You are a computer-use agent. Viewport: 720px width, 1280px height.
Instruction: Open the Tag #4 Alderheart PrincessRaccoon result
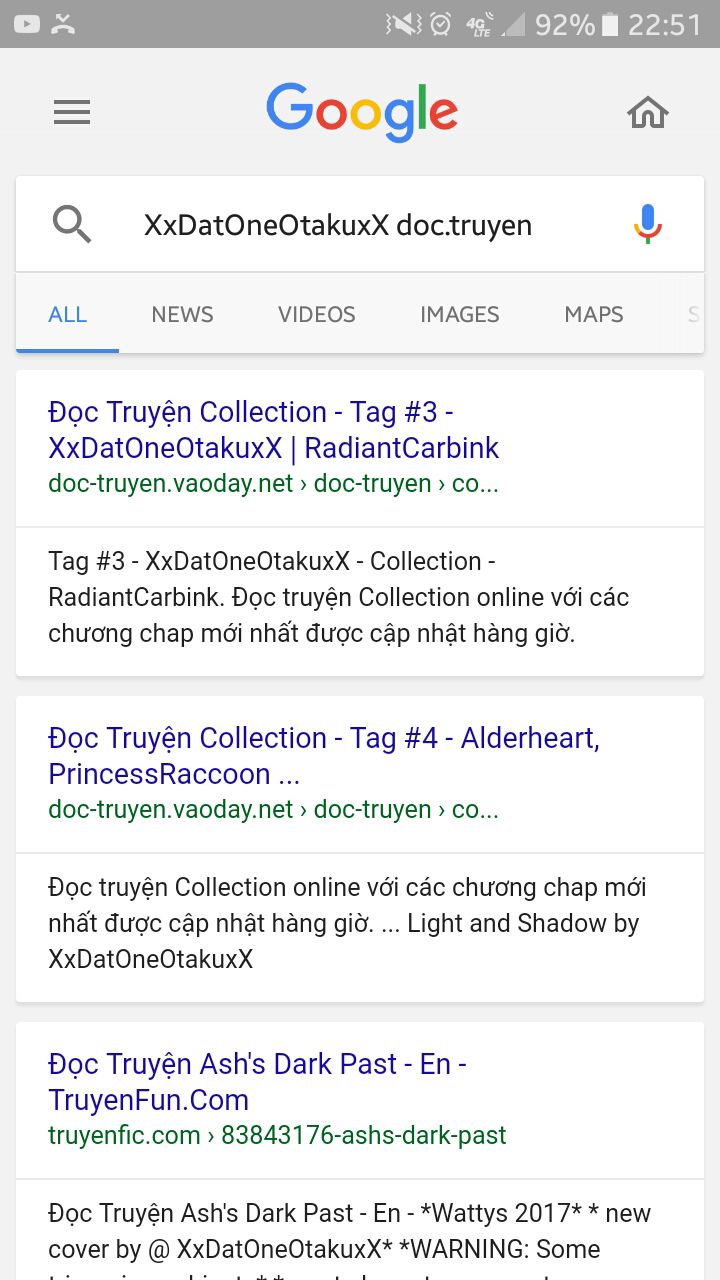coord(324,756)
